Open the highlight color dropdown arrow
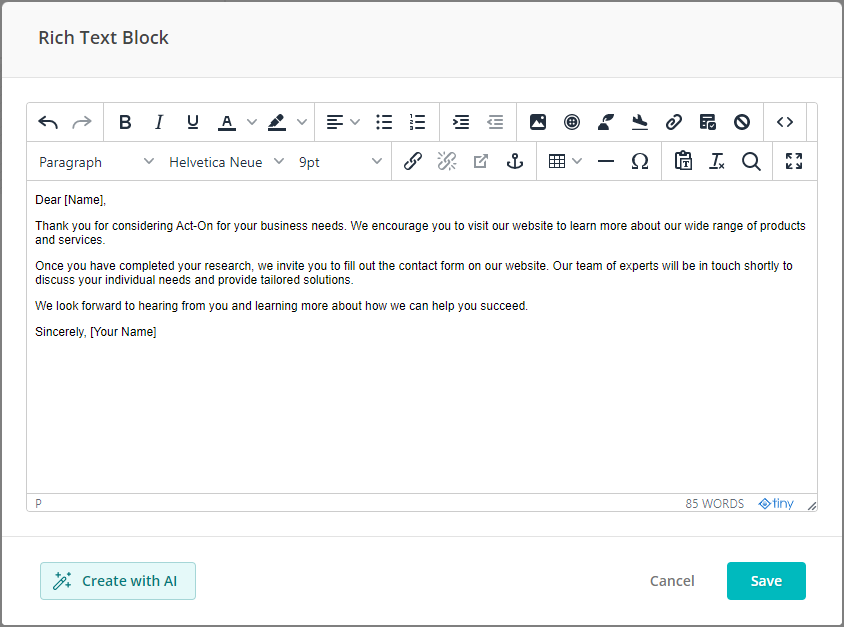844x627 pixels. pos(302,122)
